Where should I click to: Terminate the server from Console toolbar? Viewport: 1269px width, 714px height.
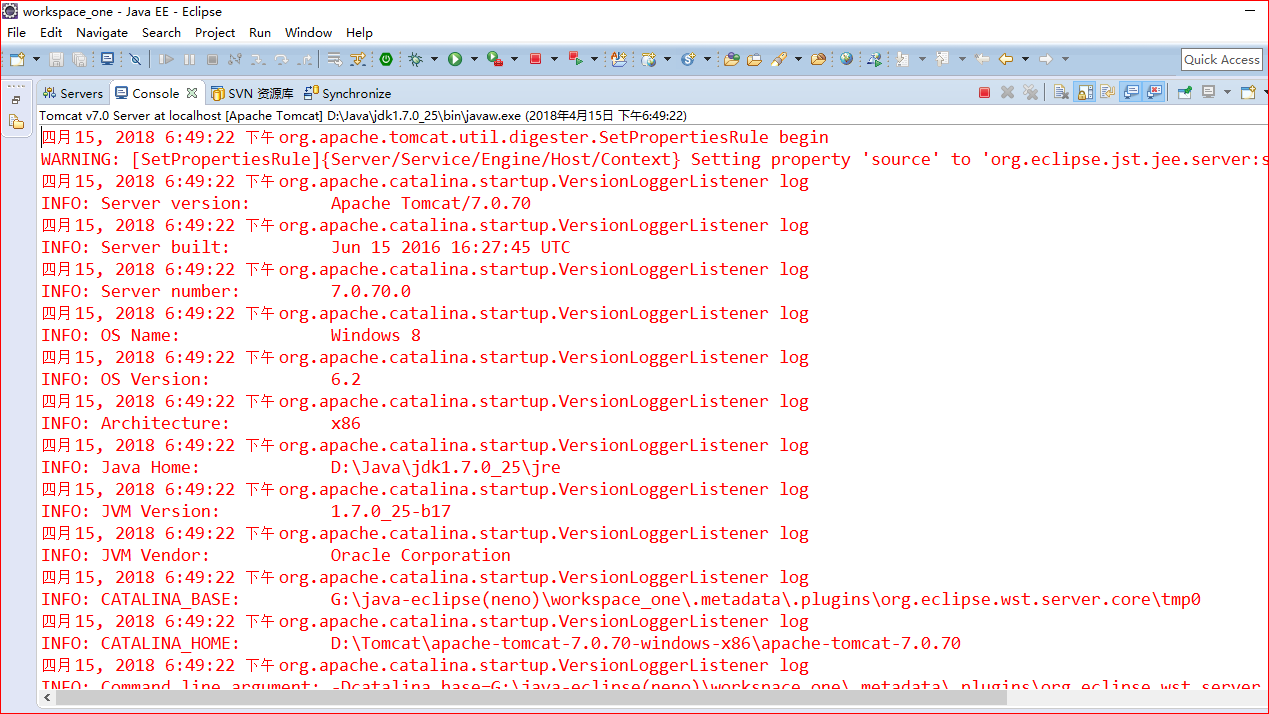[x=984, y=92]
